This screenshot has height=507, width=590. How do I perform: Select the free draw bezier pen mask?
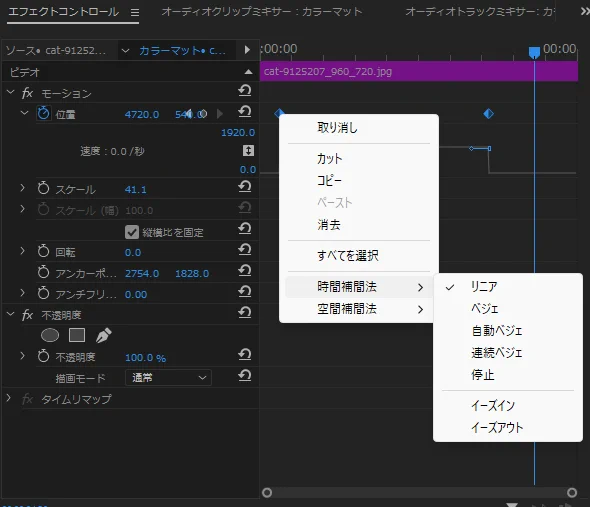click(x=103, y=335)
